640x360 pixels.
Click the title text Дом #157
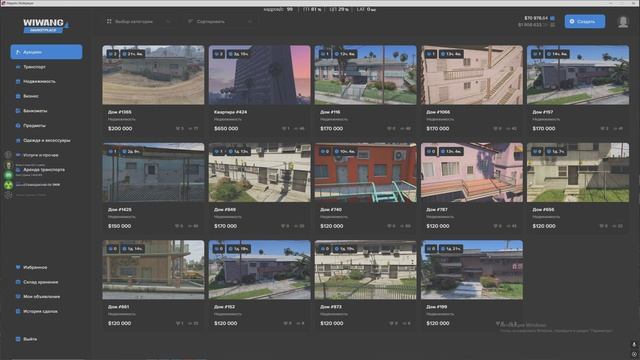point(542,112)
